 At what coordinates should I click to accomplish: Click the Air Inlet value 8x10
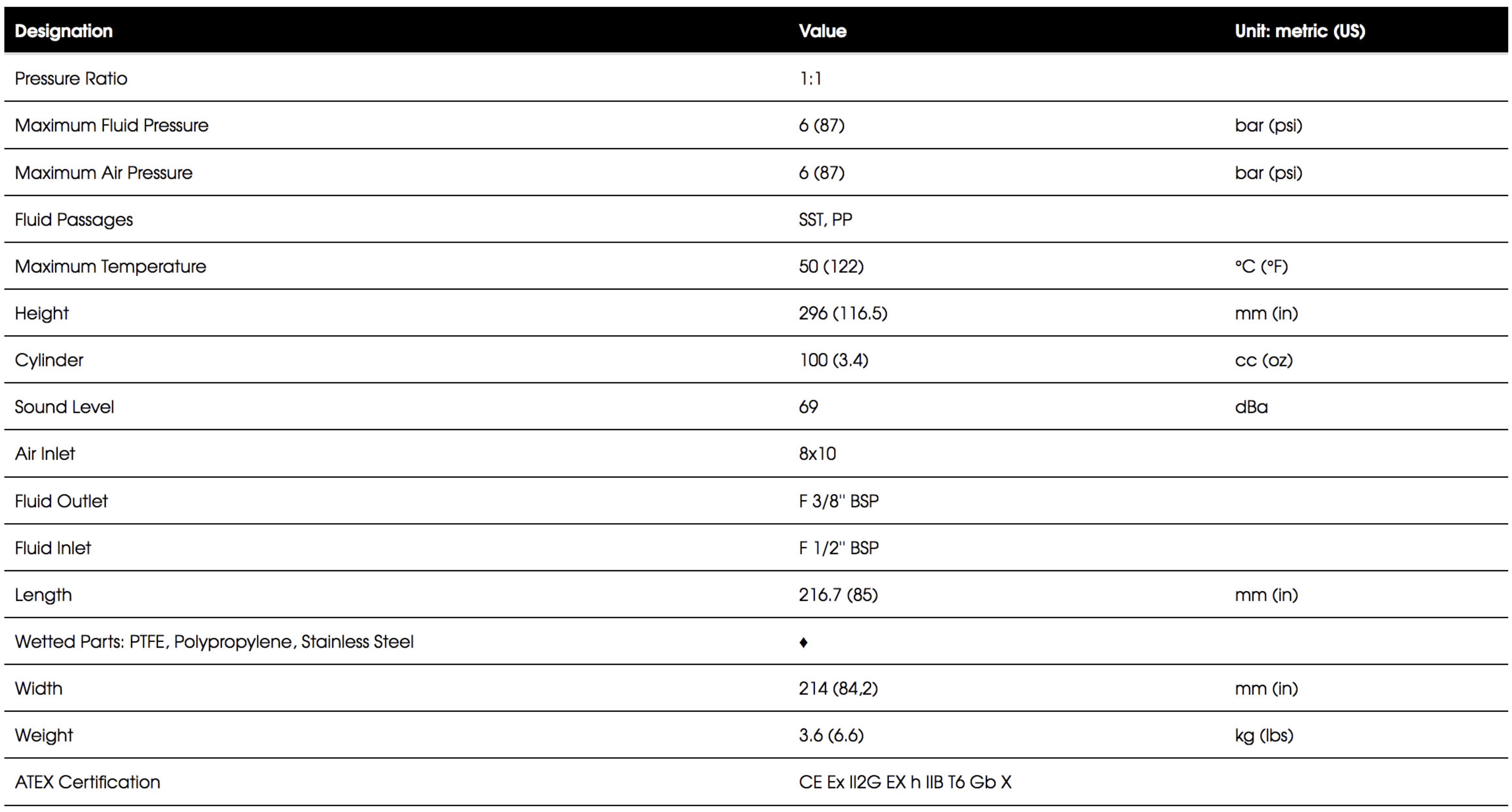(x=817, y=454)
